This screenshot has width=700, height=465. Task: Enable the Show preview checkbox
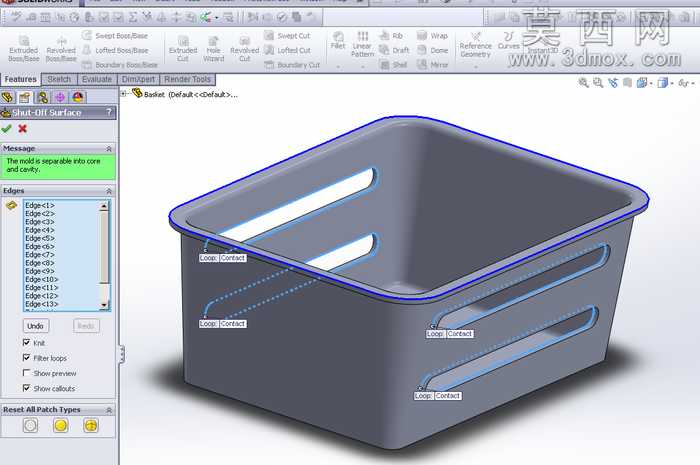pos(26,373)
